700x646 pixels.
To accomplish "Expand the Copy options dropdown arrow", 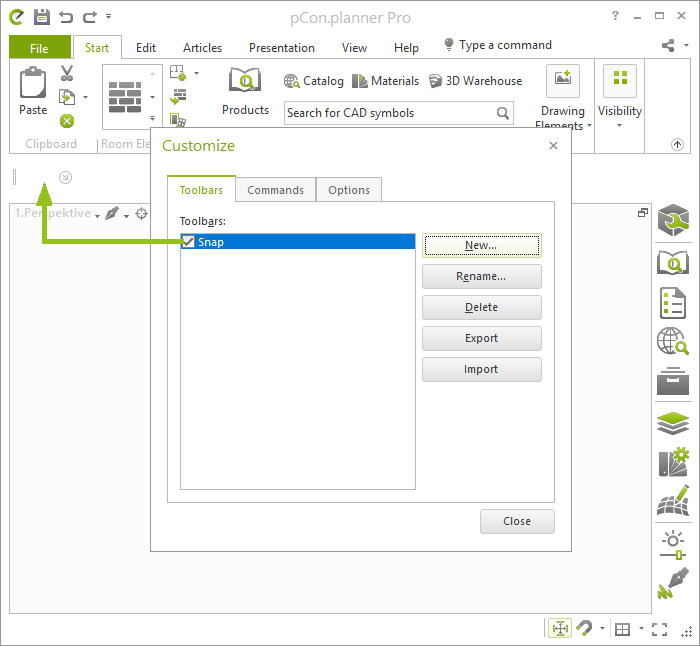I will click(x=85, y=97).
